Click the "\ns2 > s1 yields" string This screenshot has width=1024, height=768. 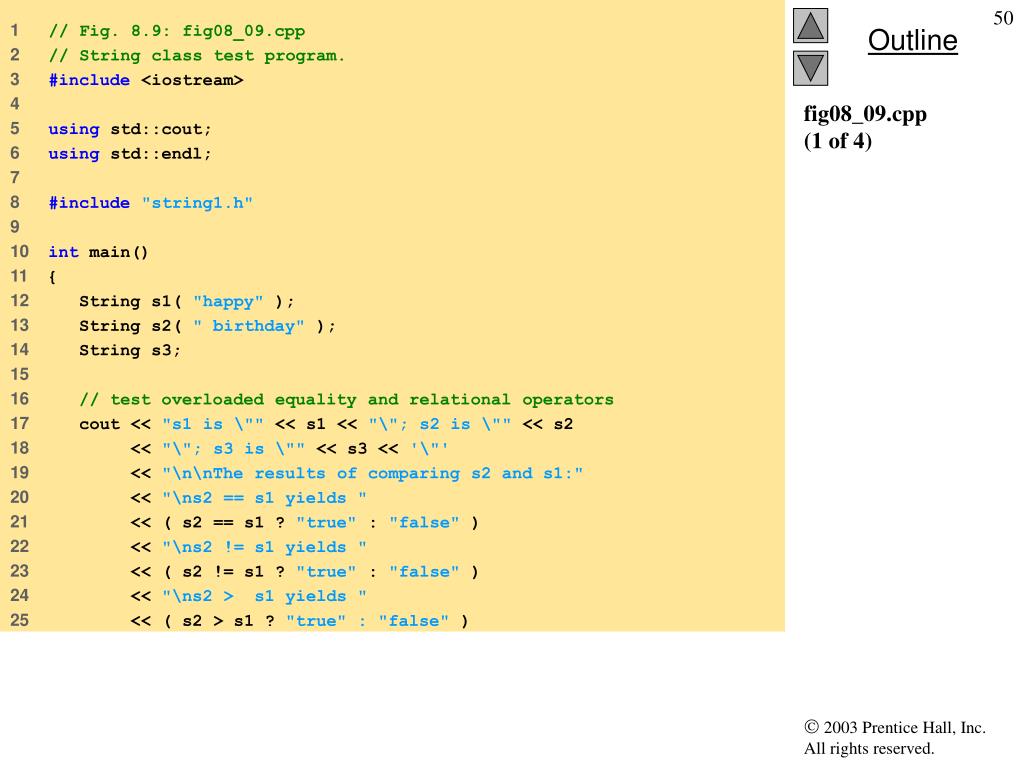click(x=264, y=596)
